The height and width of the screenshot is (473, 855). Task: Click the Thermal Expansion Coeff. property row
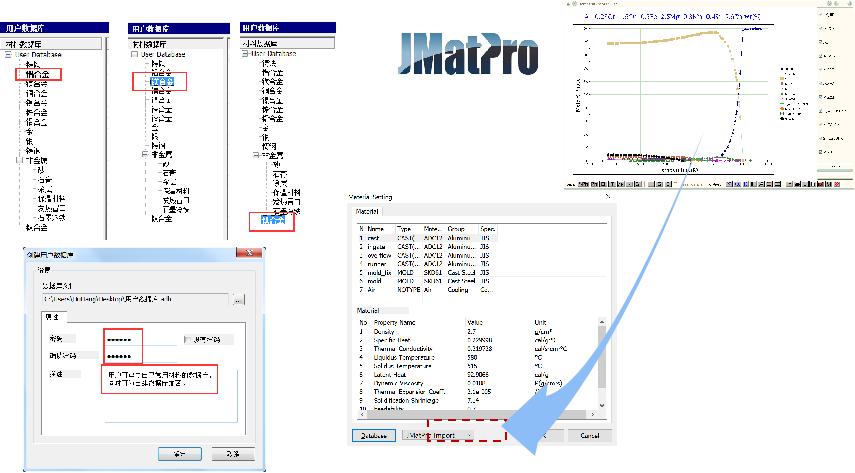[477, 392]
